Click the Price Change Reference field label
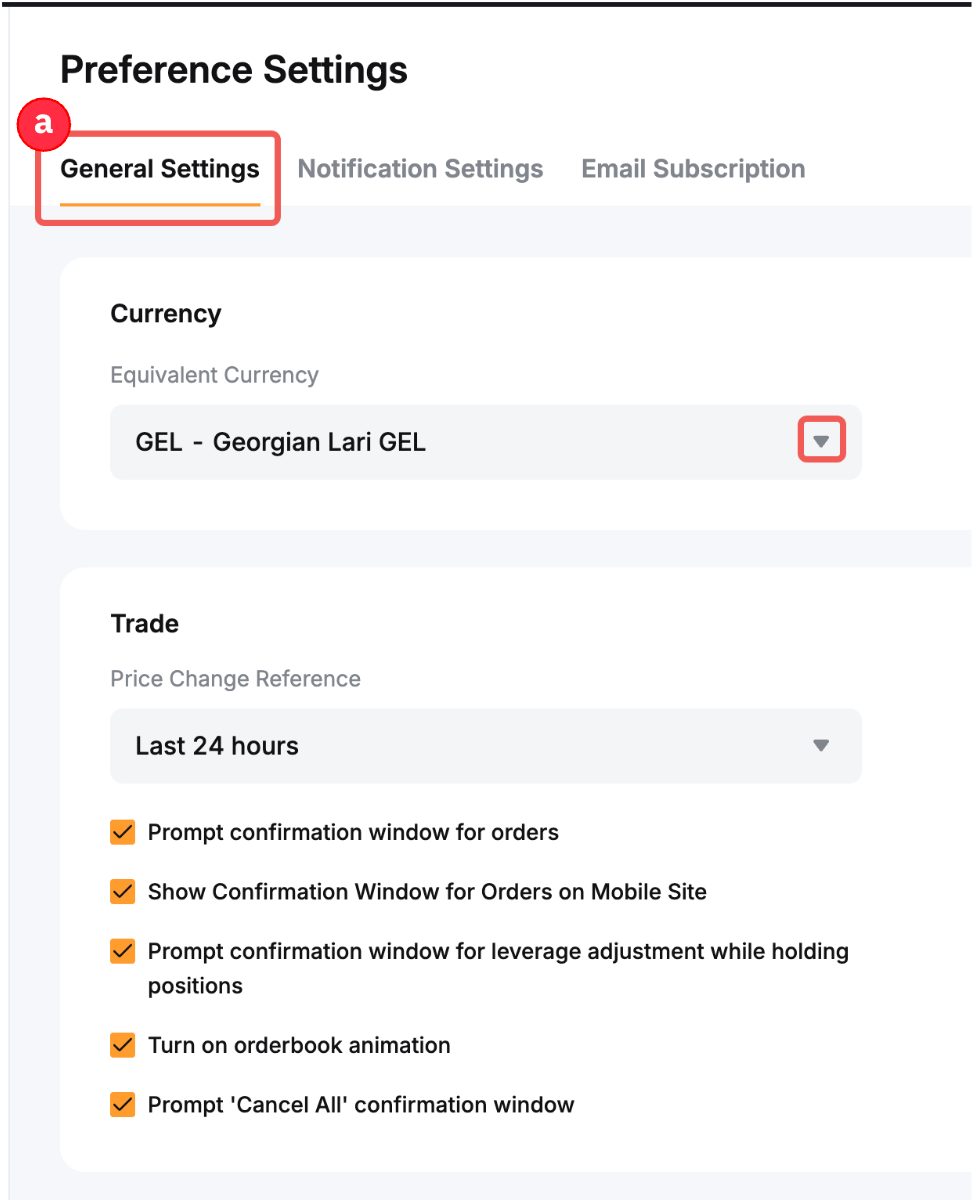 coord(235,679)
